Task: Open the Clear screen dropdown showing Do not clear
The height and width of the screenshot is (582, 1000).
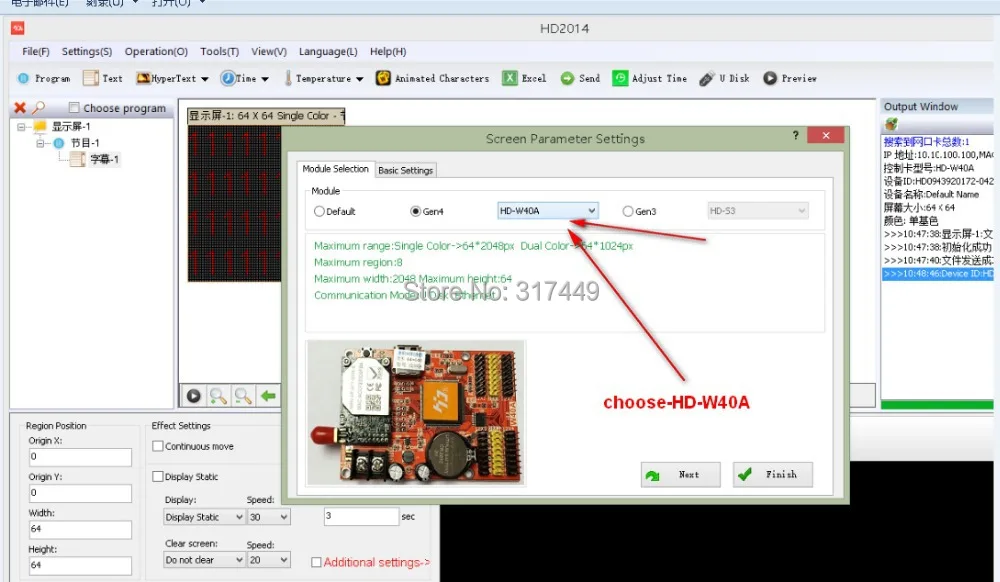Action: point(204,560)
